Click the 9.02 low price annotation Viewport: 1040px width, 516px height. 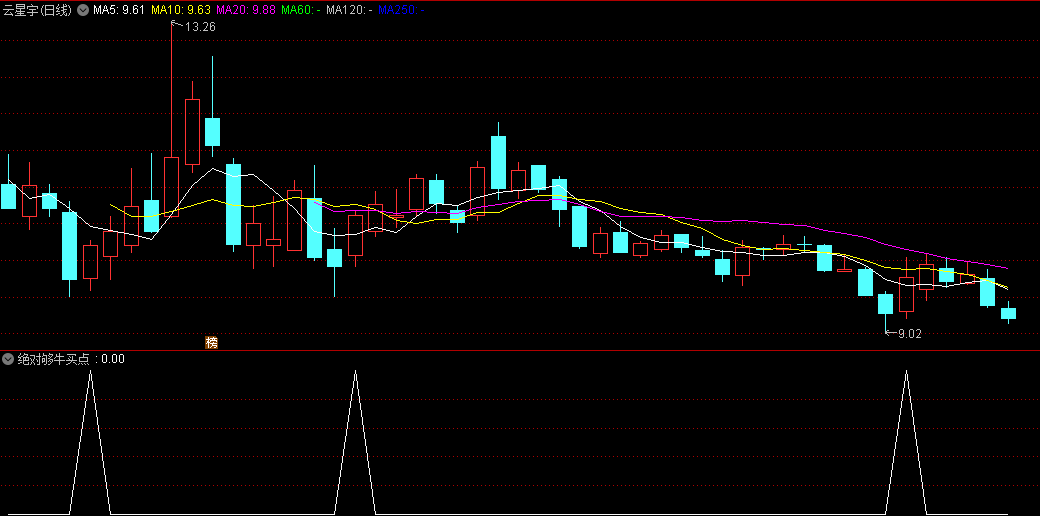pos(909,334)
